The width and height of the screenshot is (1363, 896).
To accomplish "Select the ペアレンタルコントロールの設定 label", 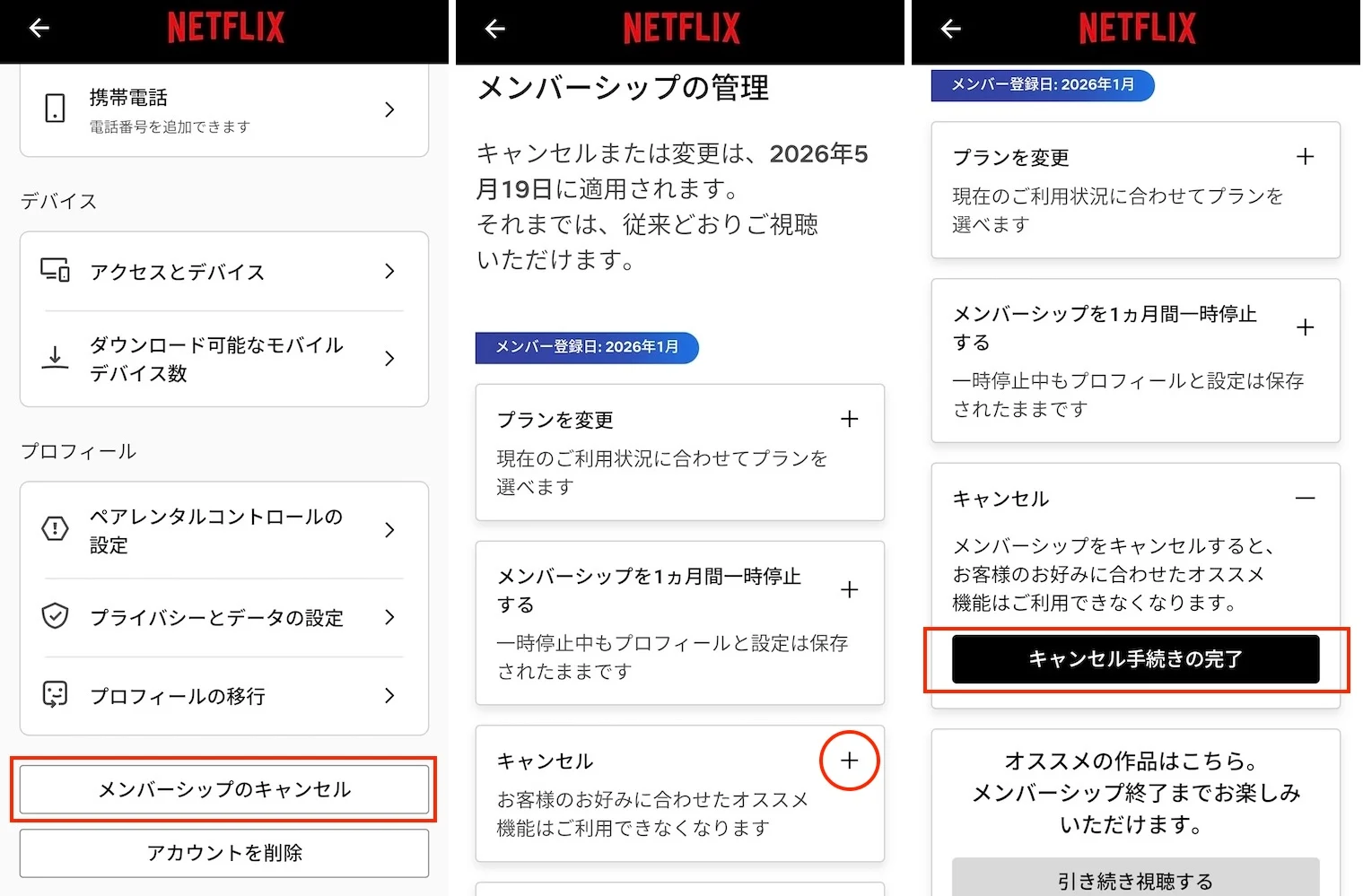I will click(215, 530).
